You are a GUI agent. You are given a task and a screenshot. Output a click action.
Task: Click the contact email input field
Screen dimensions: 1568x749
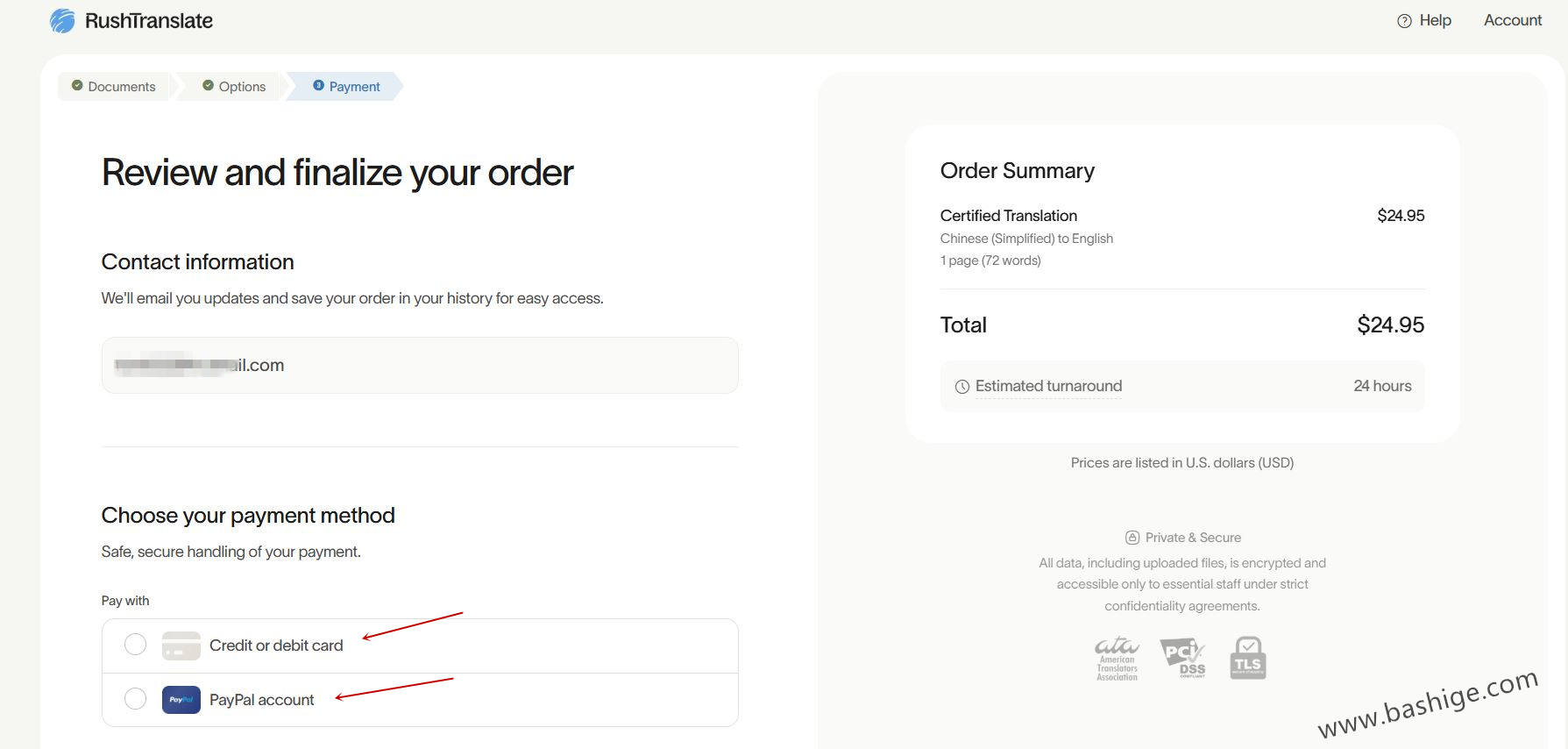point(420,366)
